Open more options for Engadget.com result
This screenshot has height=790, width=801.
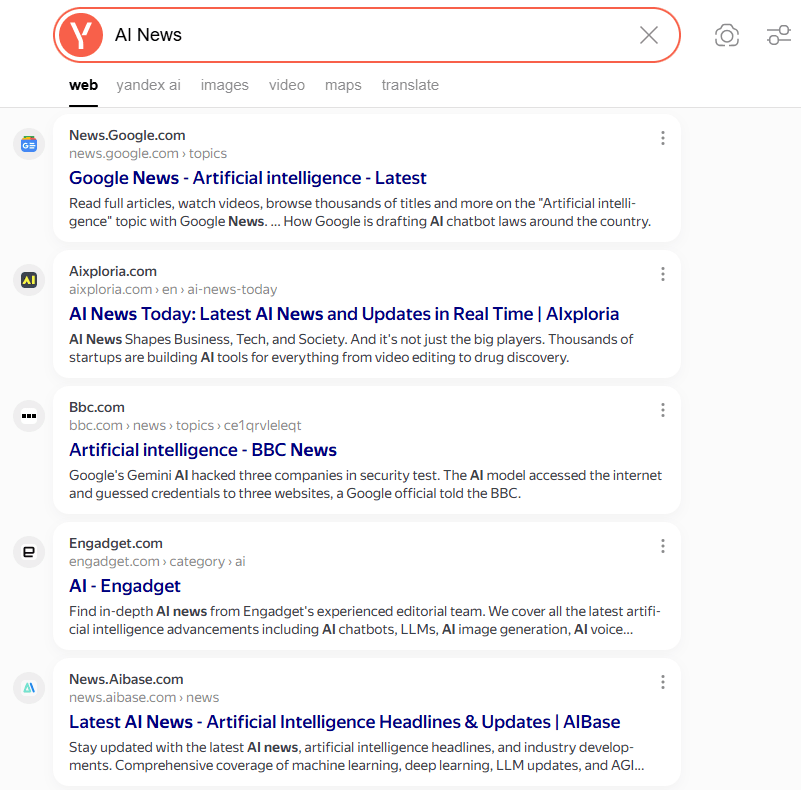(663, 546)
